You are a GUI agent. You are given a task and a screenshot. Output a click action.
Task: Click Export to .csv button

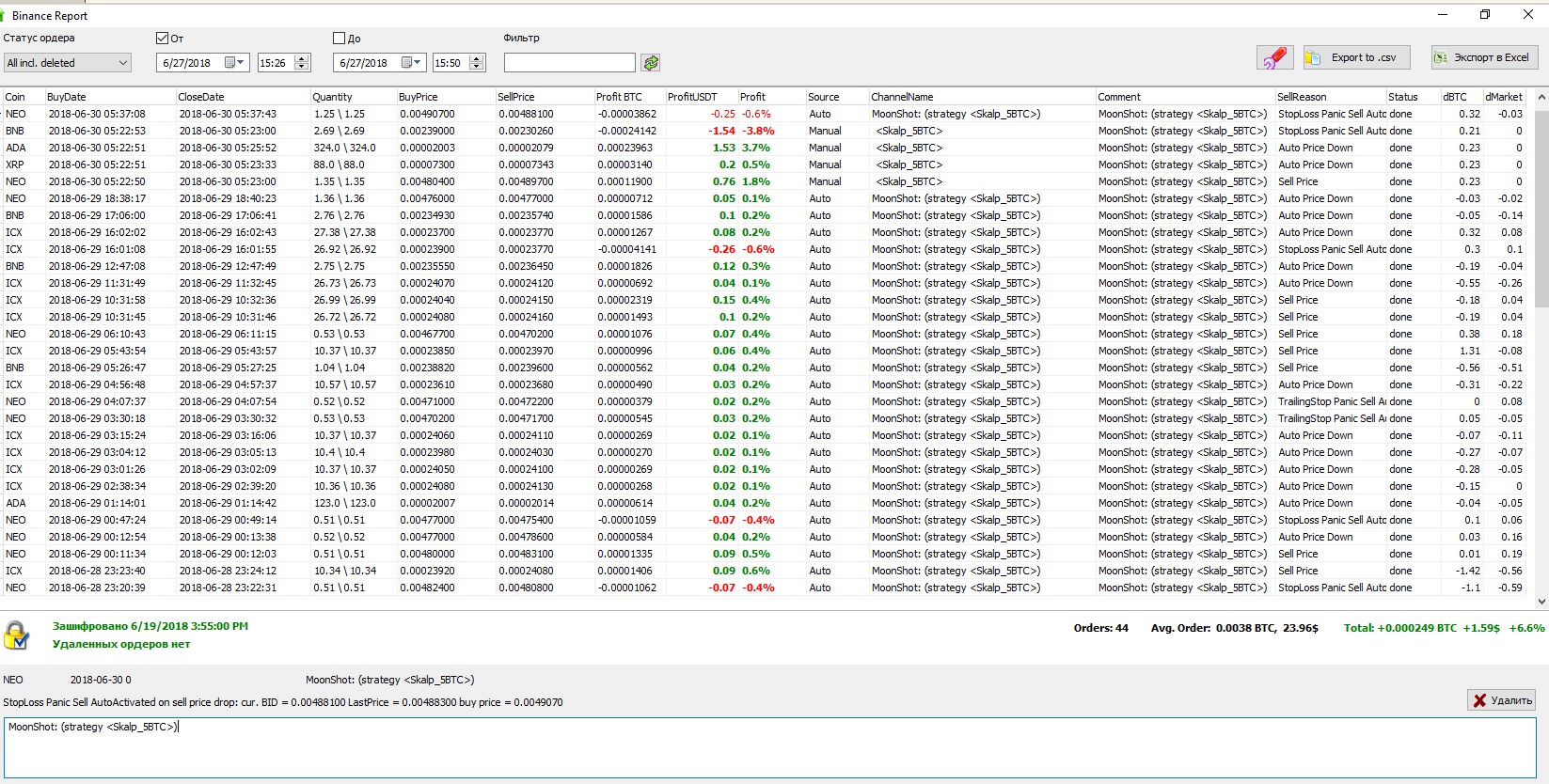[1356, 57]
